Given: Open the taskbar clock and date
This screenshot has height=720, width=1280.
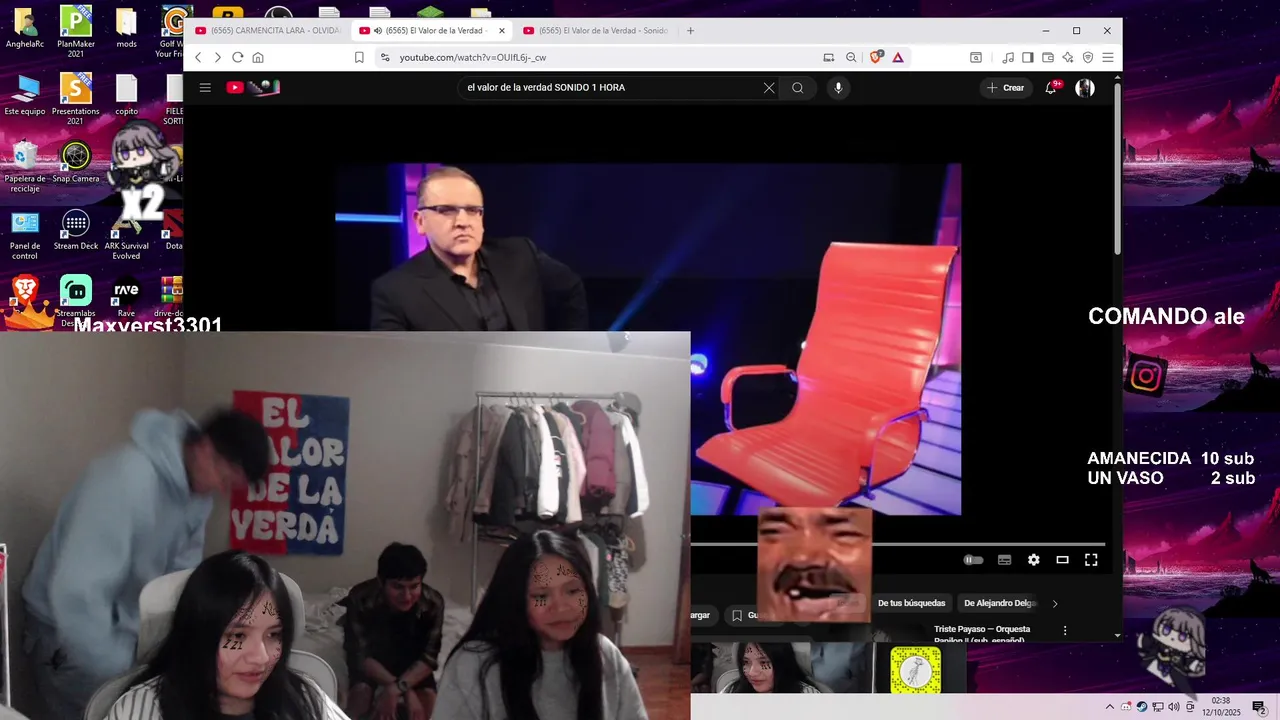Looking at the screenshot, I should [1221, 707].
